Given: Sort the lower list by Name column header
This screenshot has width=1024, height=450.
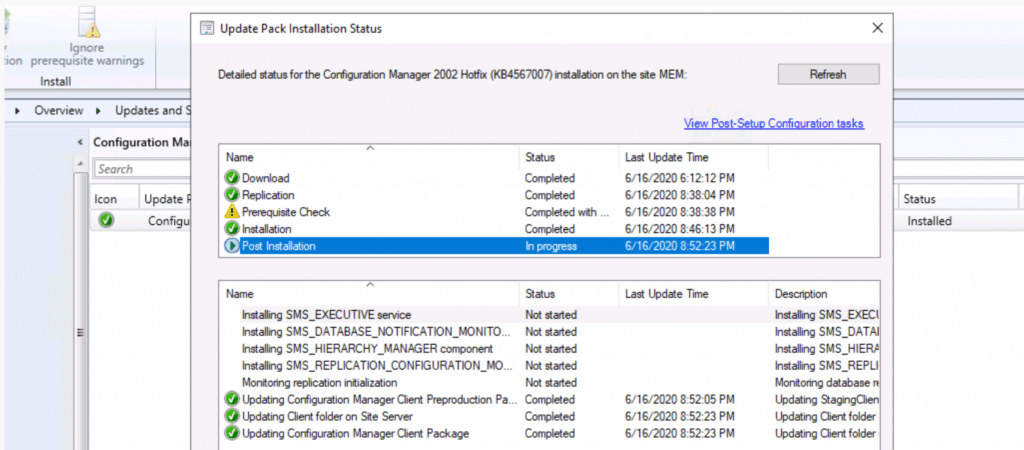Looking at the screenshot, I should (x=370, y=294).
